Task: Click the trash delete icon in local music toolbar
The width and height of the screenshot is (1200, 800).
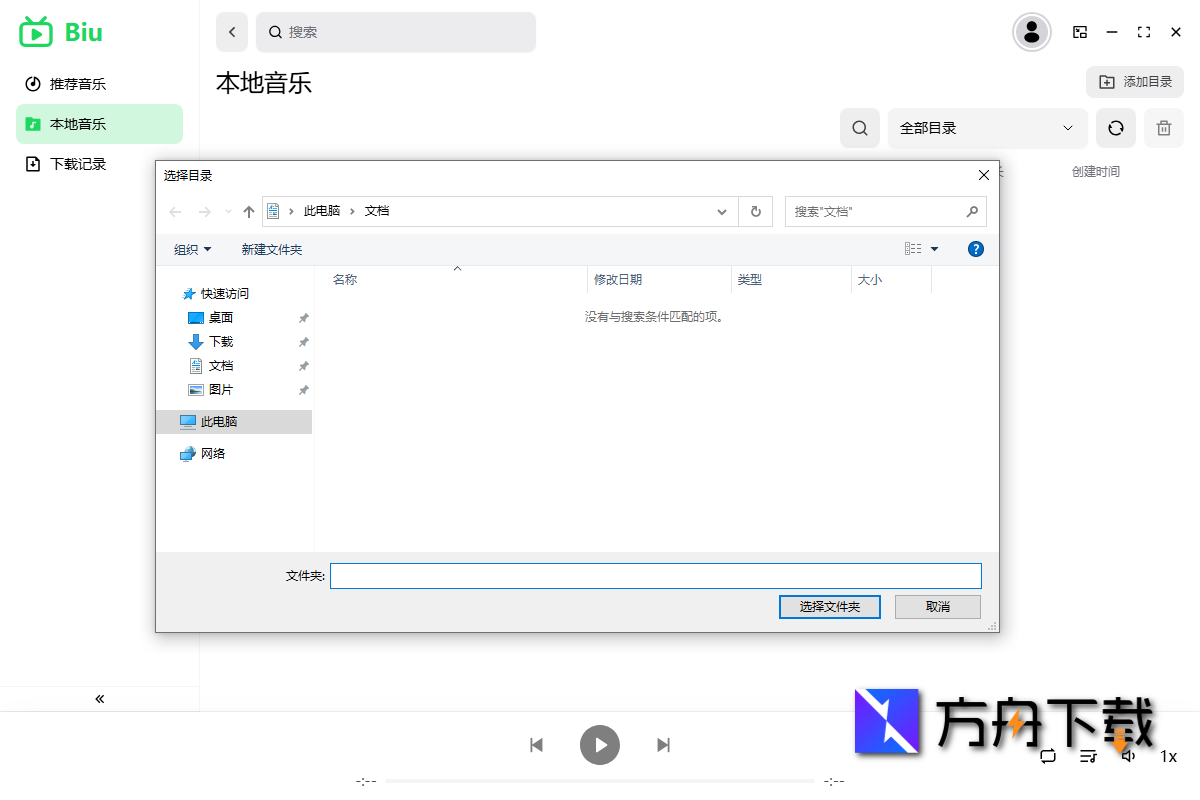Action: pyautogui.click(x=1163, y=128)
